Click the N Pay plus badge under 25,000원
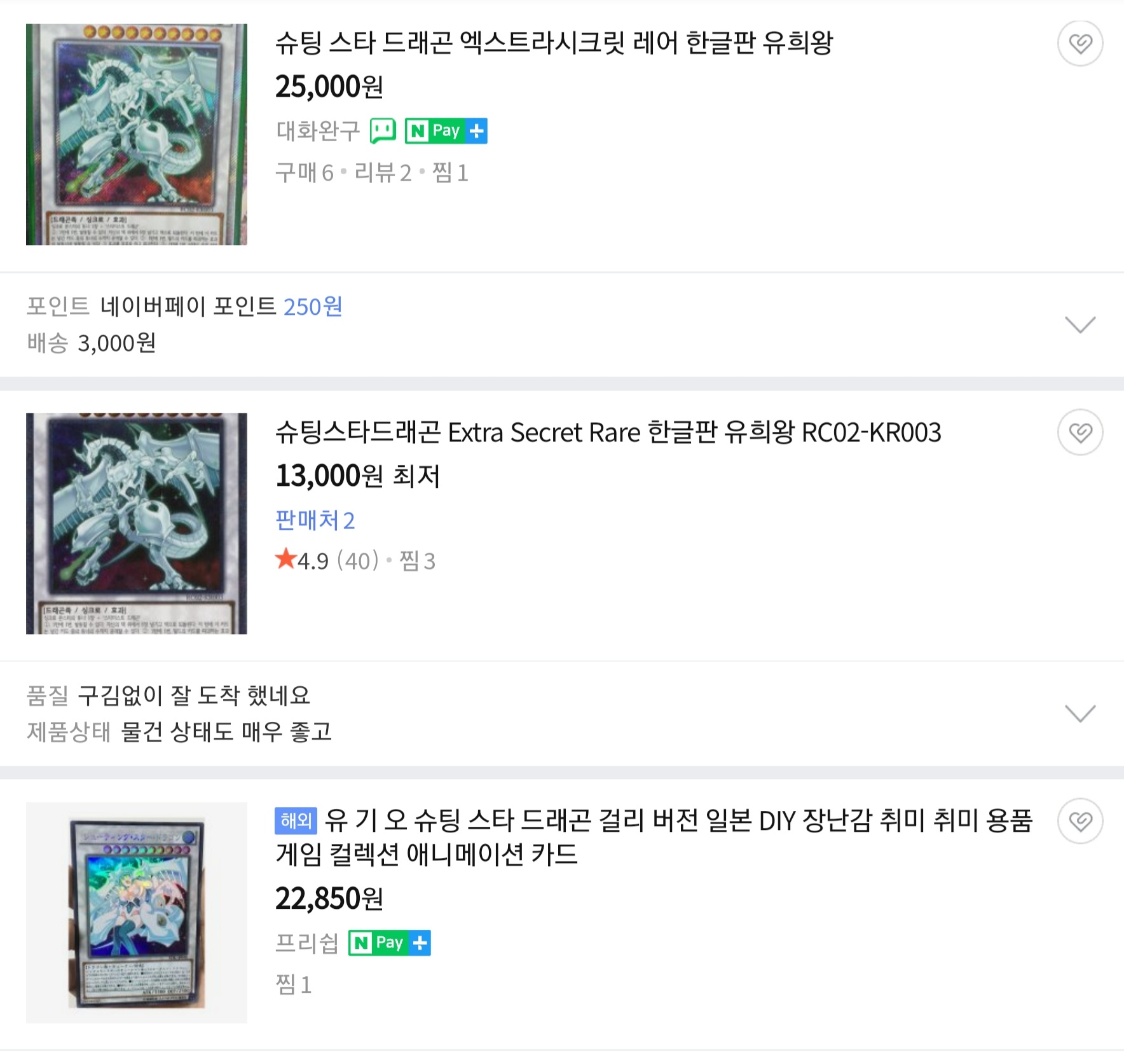 (446, 131)
